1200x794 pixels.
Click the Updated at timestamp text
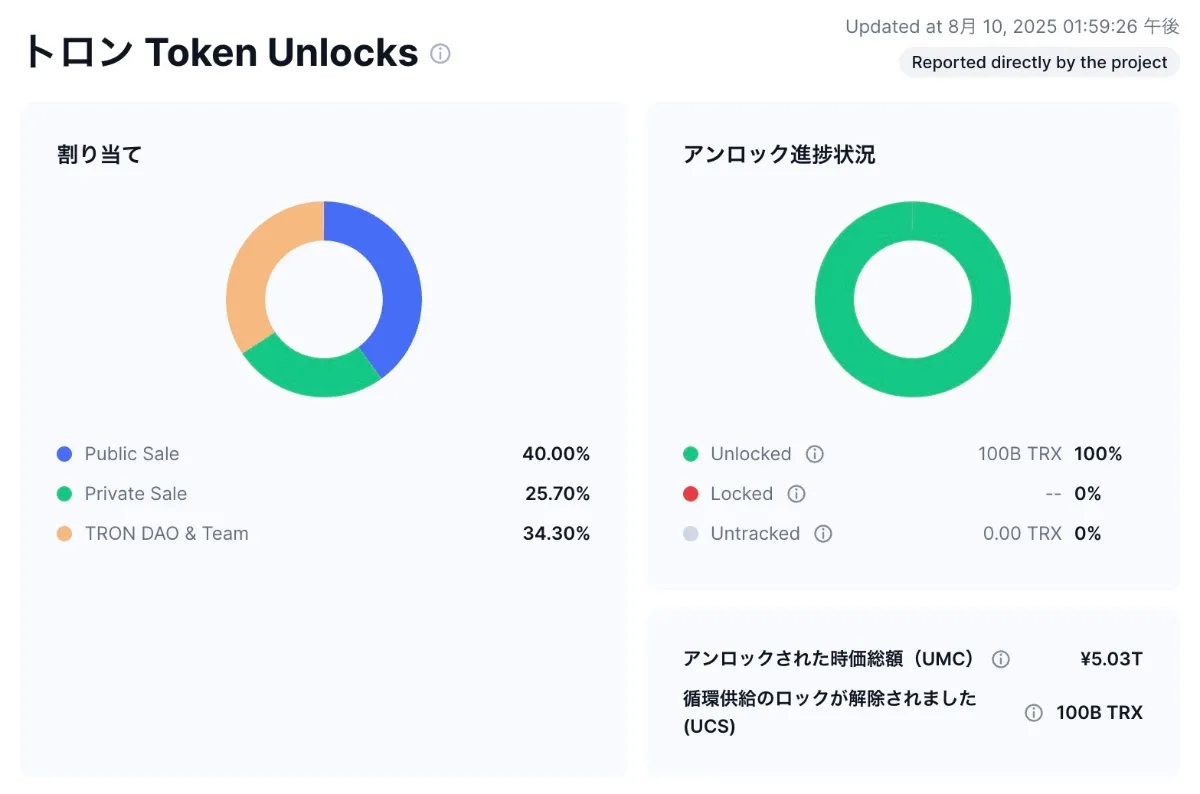click(1010, 27)
